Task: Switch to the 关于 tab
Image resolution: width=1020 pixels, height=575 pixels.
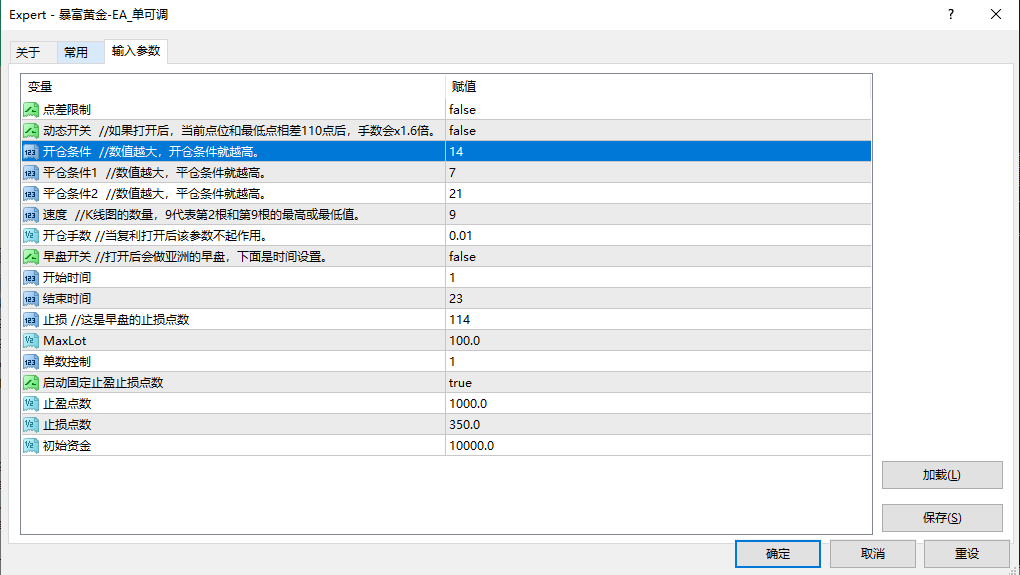Action: (28, 52)
